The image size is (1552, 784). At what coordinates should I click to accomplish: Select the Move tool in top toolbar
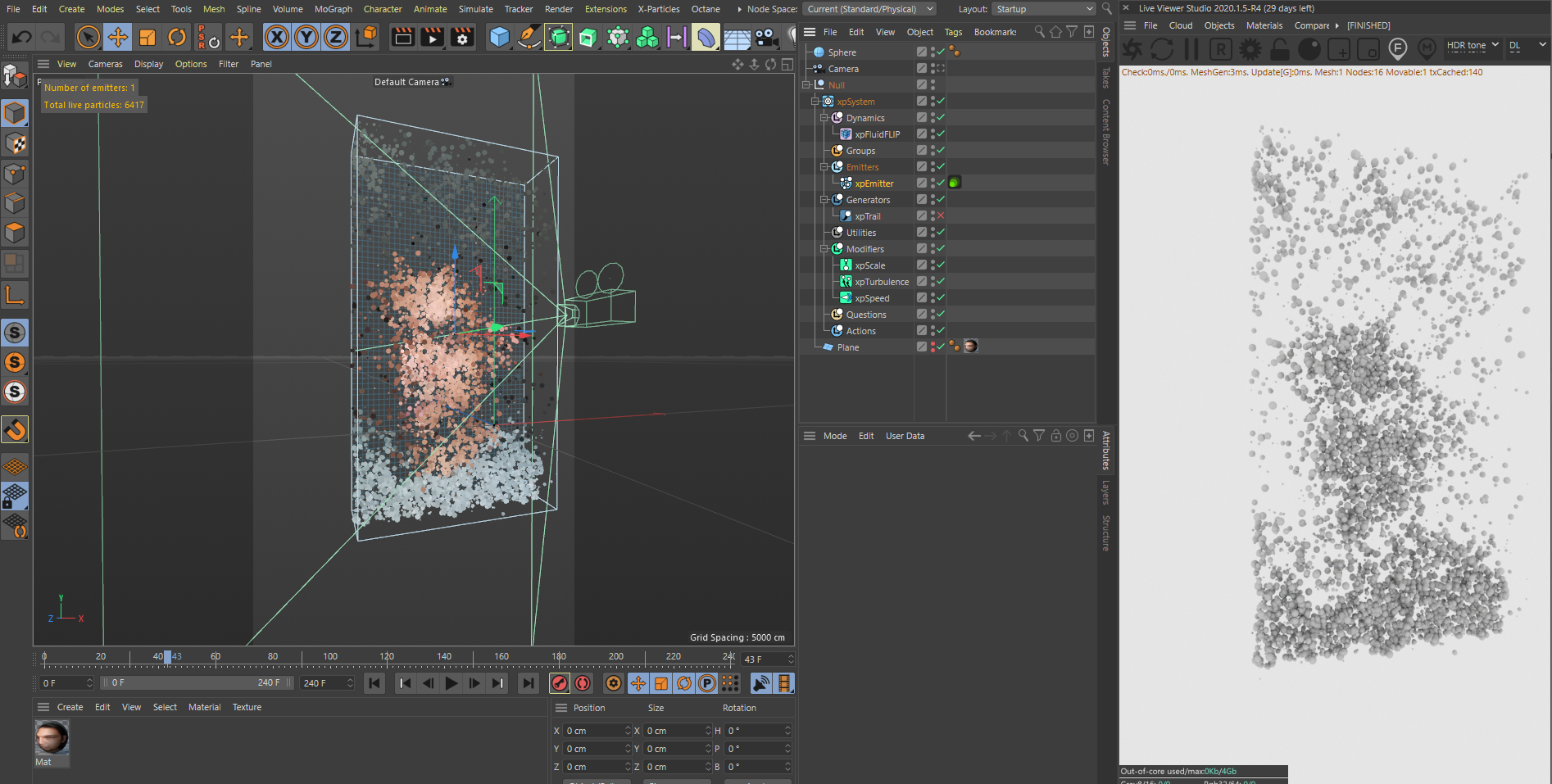[118, 37]
